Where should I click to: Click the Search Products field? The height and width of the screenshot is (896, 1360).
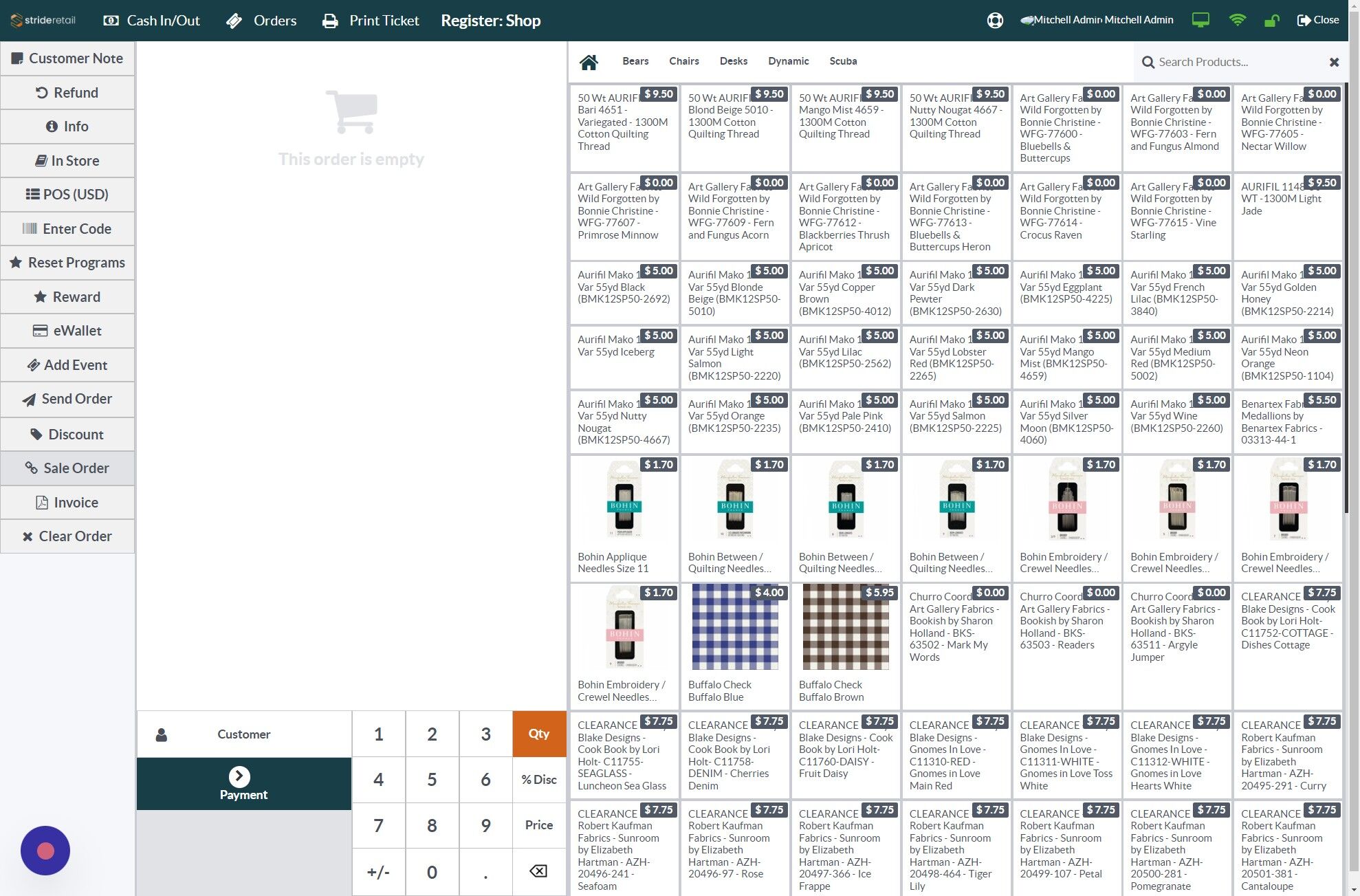click(1231, 62)
